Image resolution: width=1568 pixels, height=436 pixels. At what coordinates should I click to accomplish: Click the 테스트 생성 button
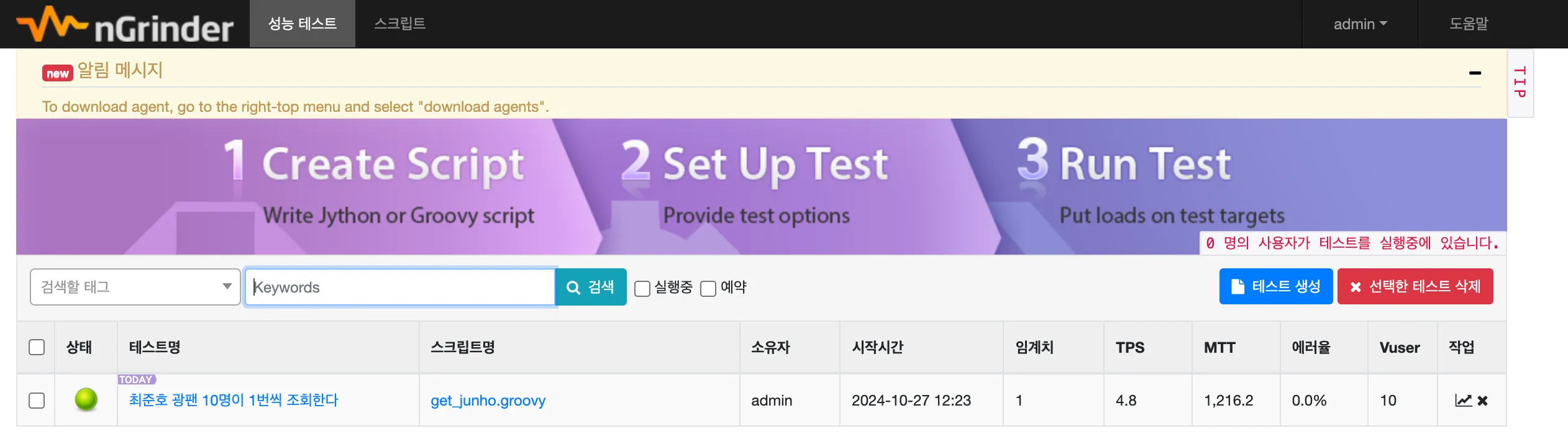[x=1275, y=286]
